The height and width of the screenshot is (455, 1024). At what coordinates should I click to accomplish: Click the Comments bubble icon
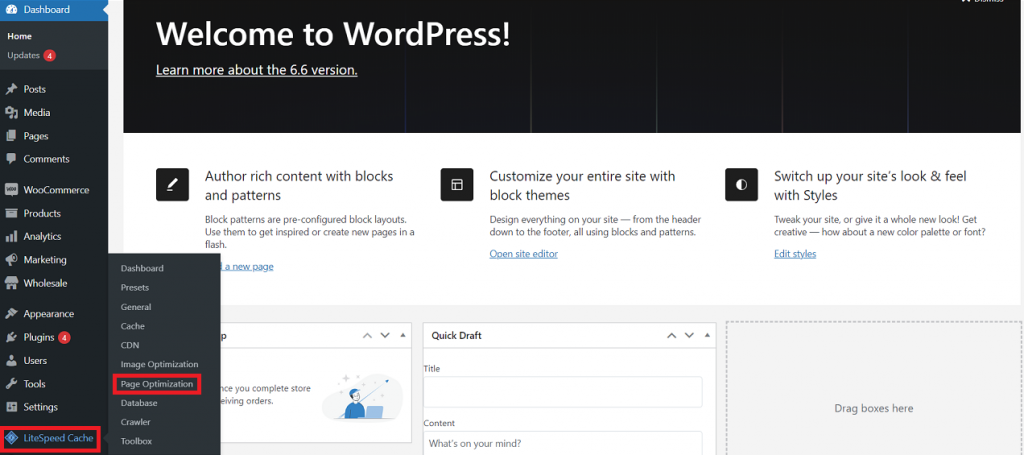coord(11,159)
